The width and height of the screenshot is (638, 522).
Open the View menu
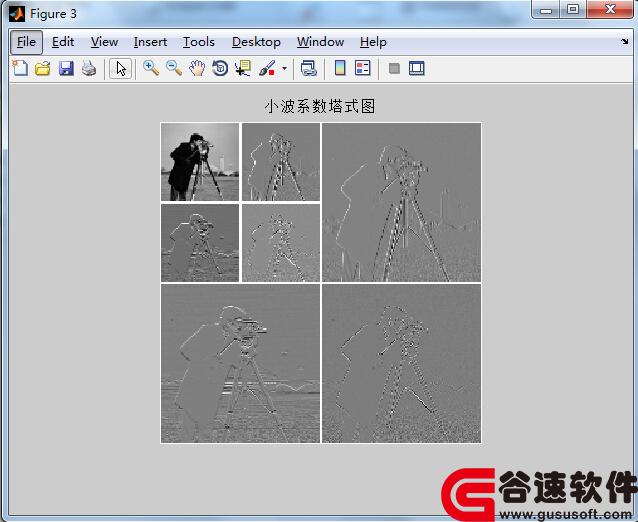coord(105,42)
